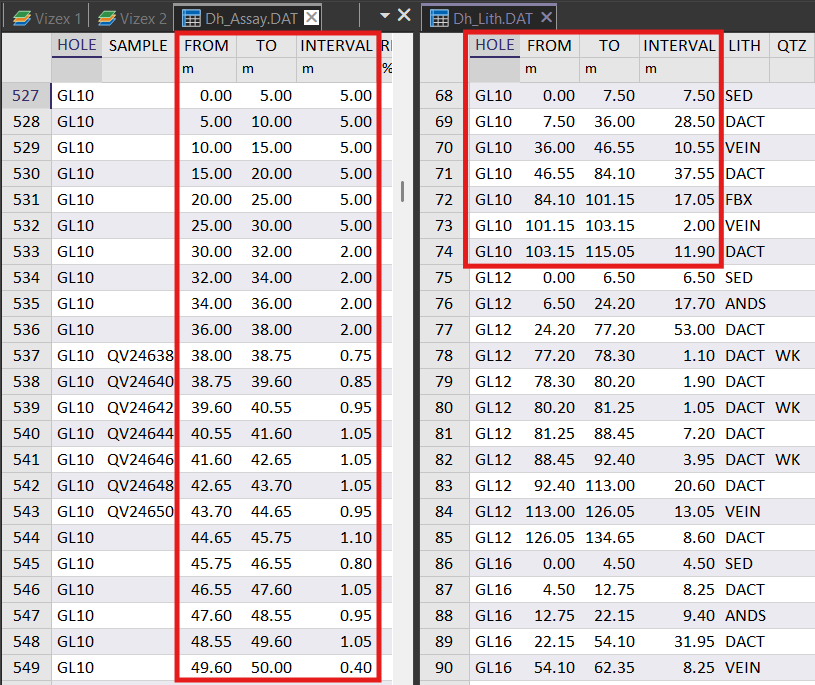Select the SAMPLE column header

[138, 45]
